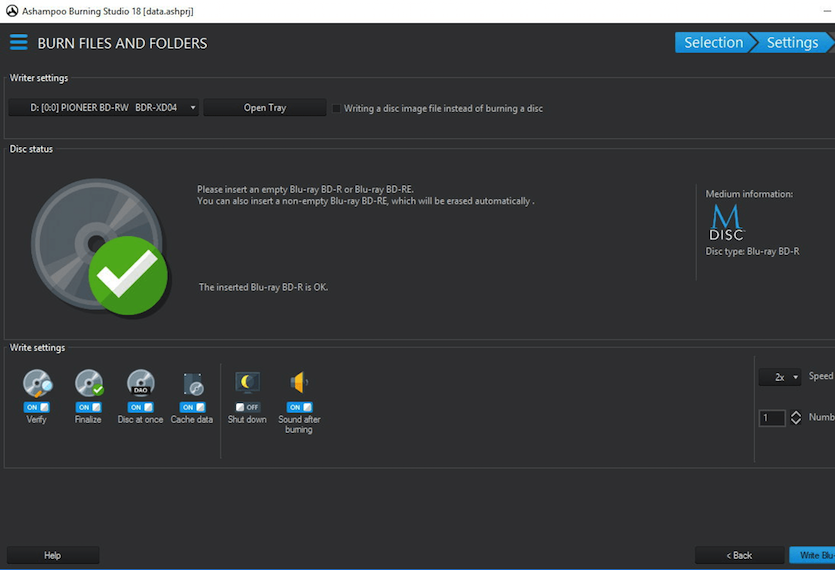Screen dimensions: 835x570
Task: Open the PIONEER BD-RW writer dropdown
Action: point(104,108)
